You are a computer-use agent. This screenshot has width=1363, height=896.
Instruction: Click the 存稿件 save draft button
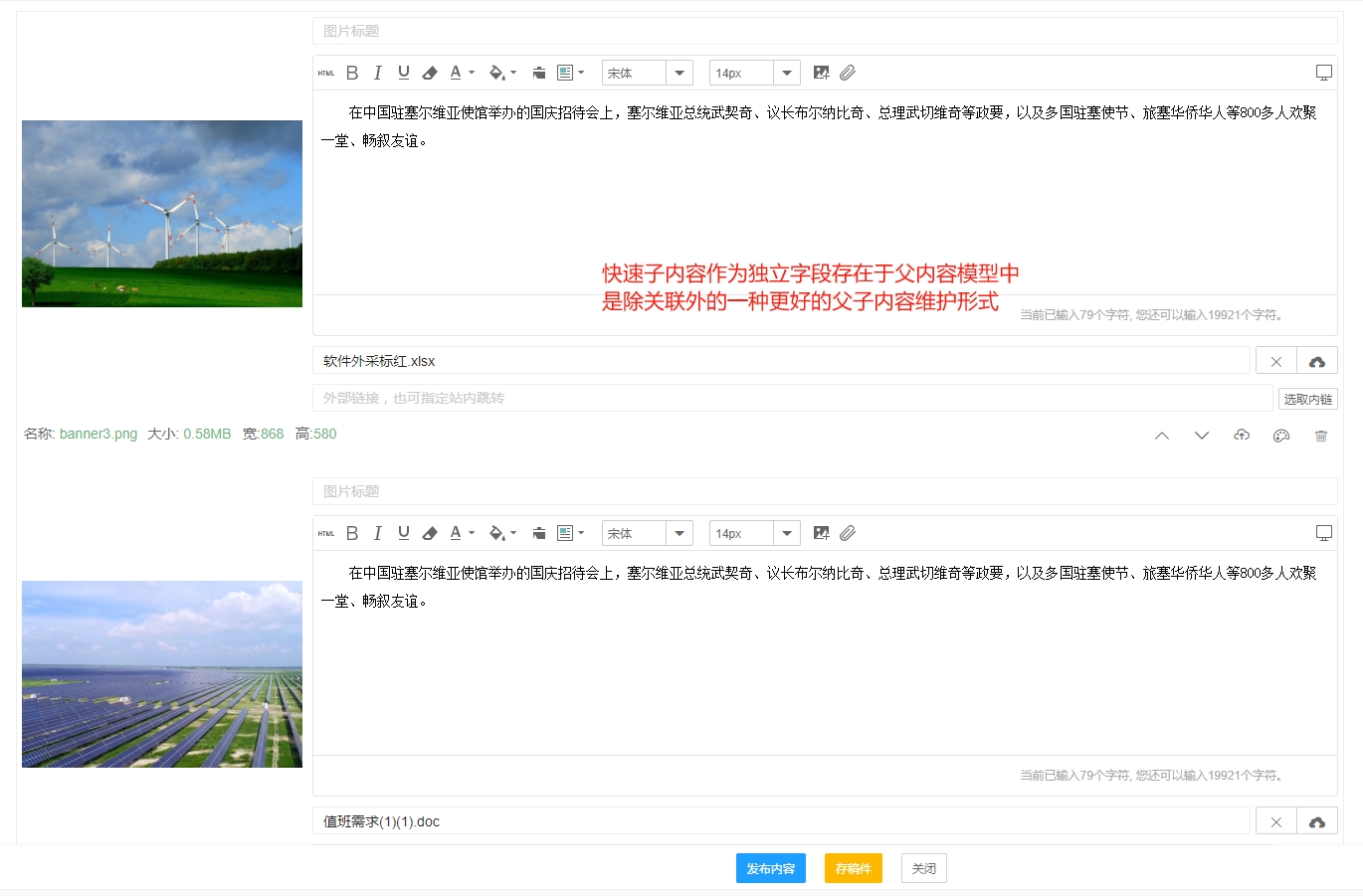coord(854,868)
